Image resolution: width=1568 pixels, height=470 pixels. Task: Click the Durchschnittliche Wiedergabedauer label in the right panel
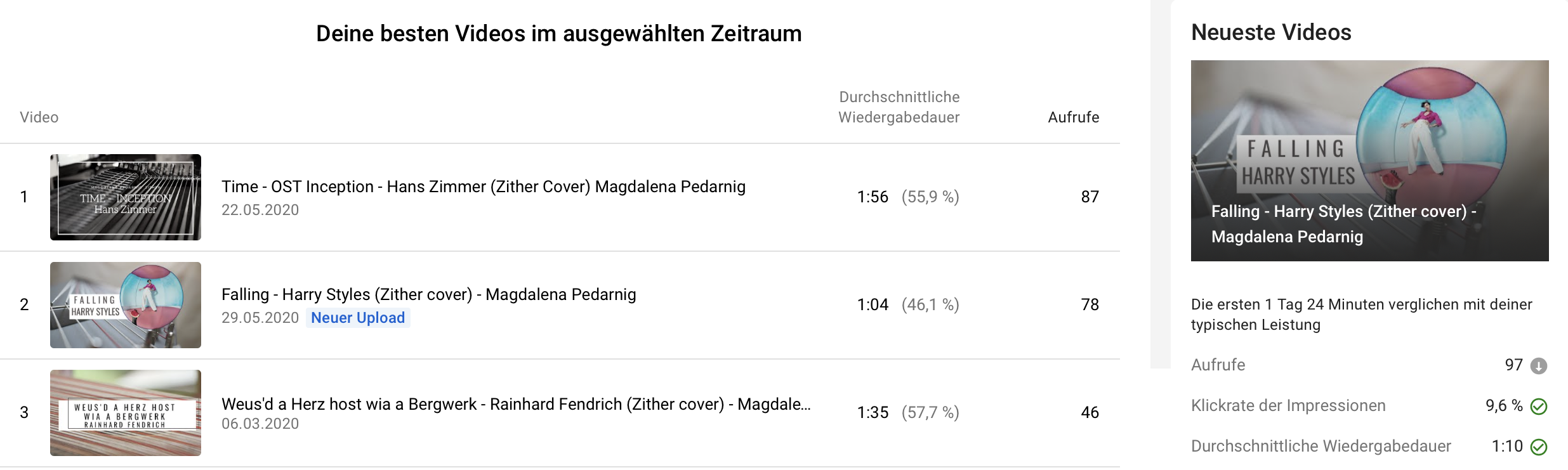(x=1321, y=447)
